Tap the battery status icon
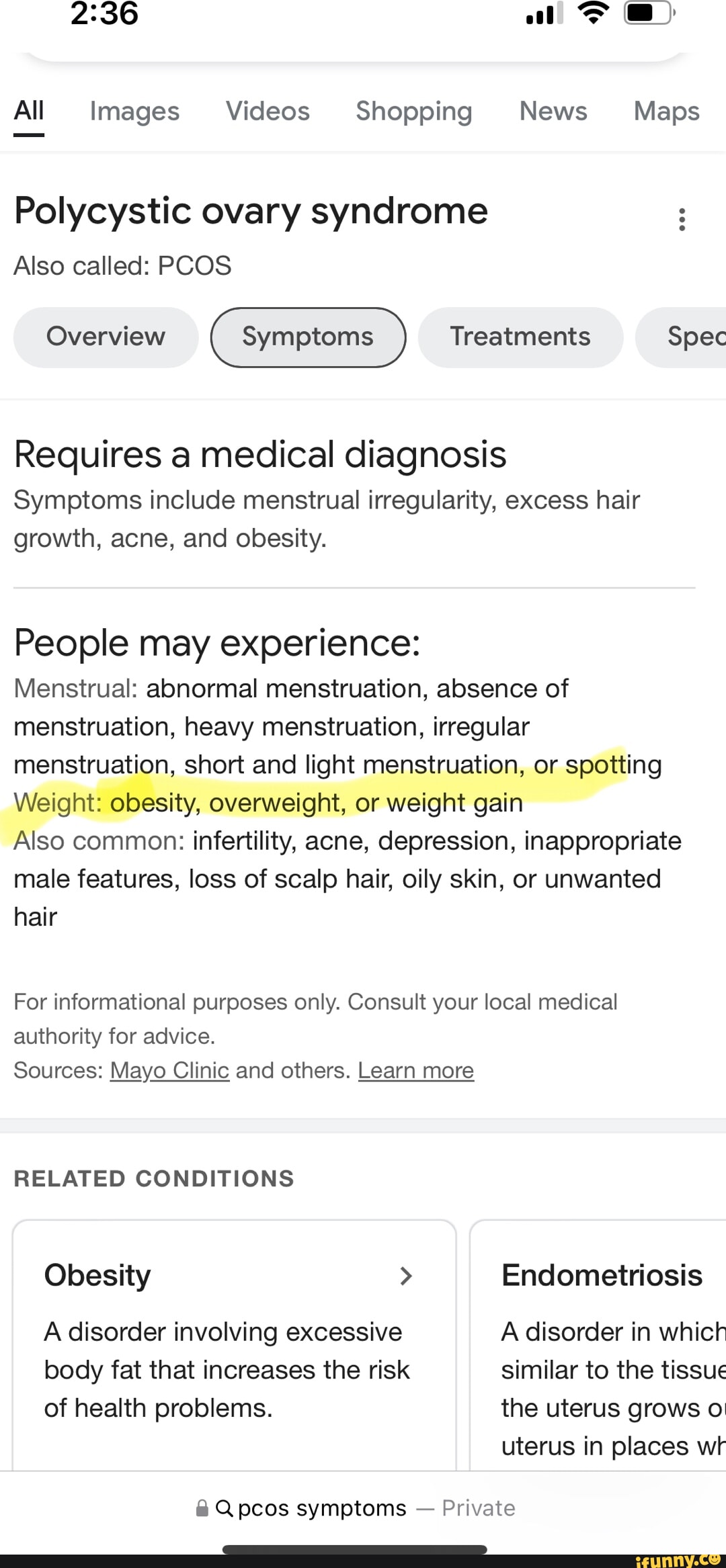 coord(648,13)
